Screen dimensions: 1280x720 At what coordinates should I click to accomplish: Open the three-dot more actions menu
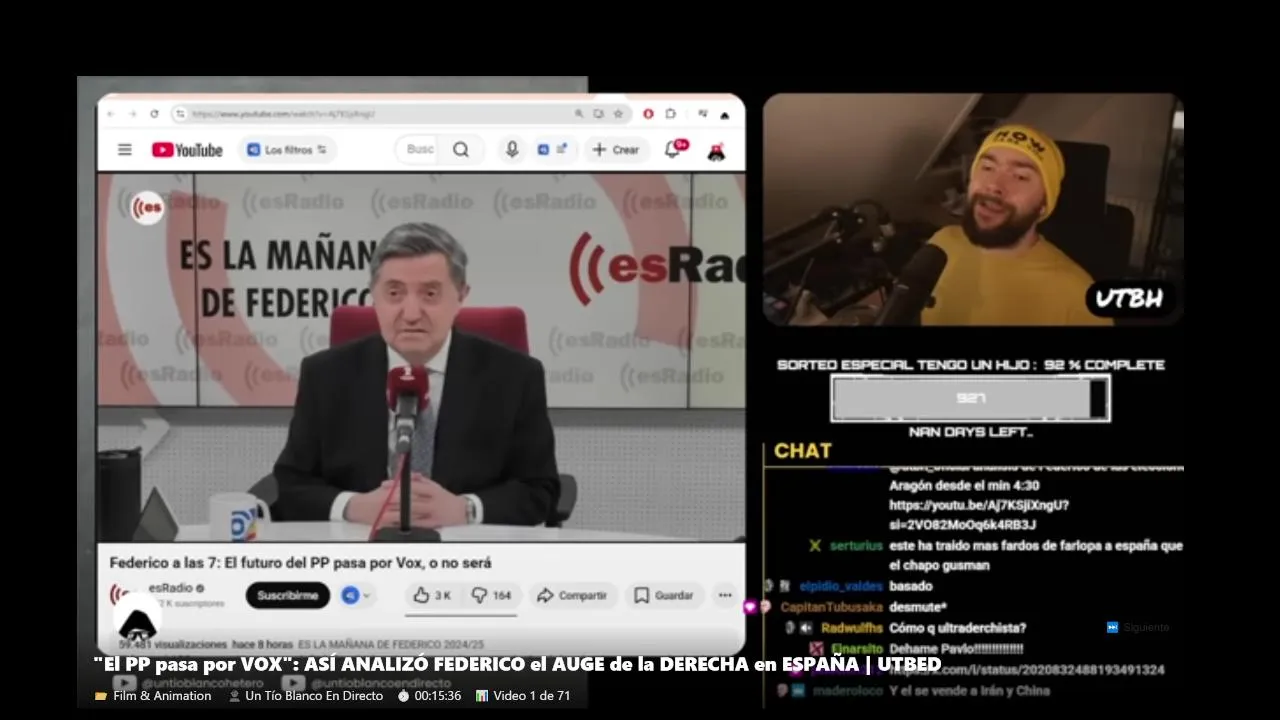(x=725, y=595)
